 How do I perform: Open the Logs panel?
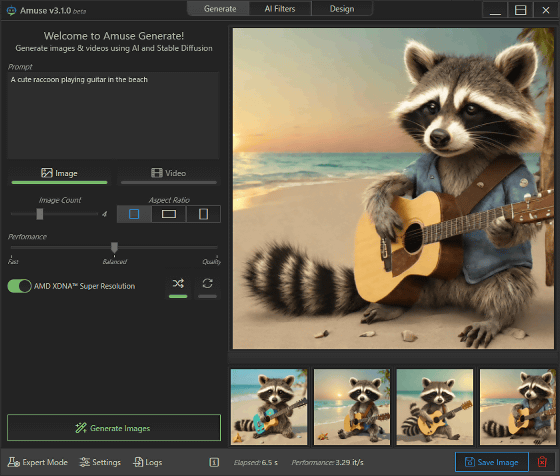148,462
